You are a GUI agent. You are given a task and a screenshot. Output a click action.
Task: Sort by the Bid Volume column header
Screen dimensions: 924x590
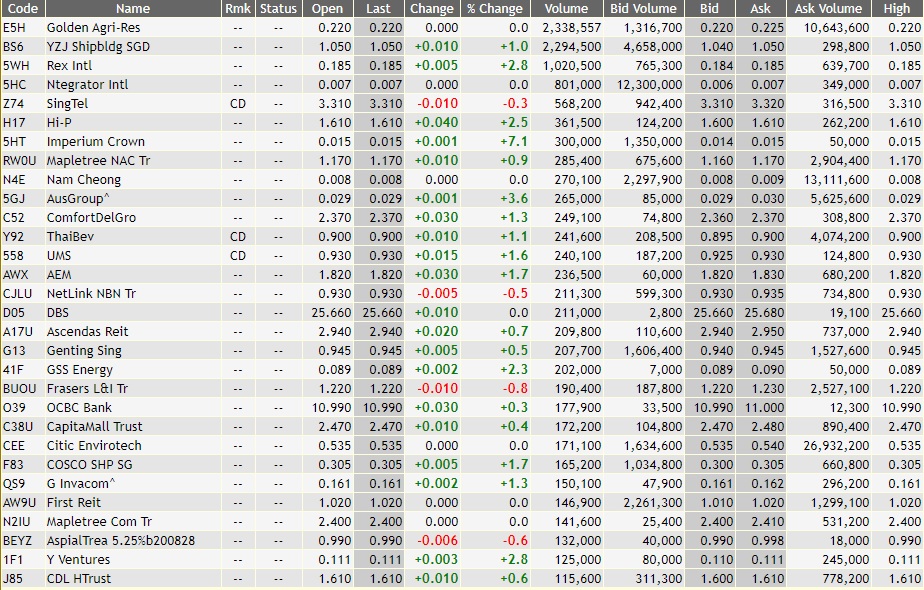tap(644, 8)
